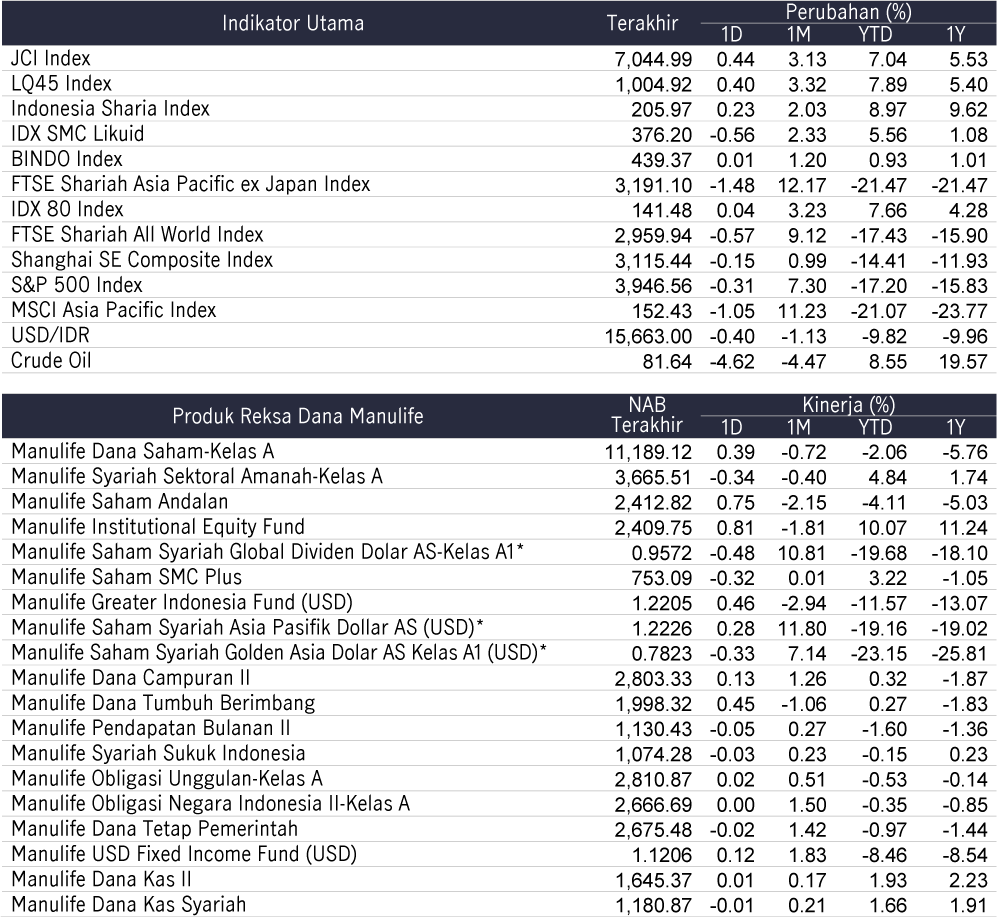The image size is (997, 917).
Task: Select 'Manulife Pendapatan Bulanan II' row
Action: point(151,728)
